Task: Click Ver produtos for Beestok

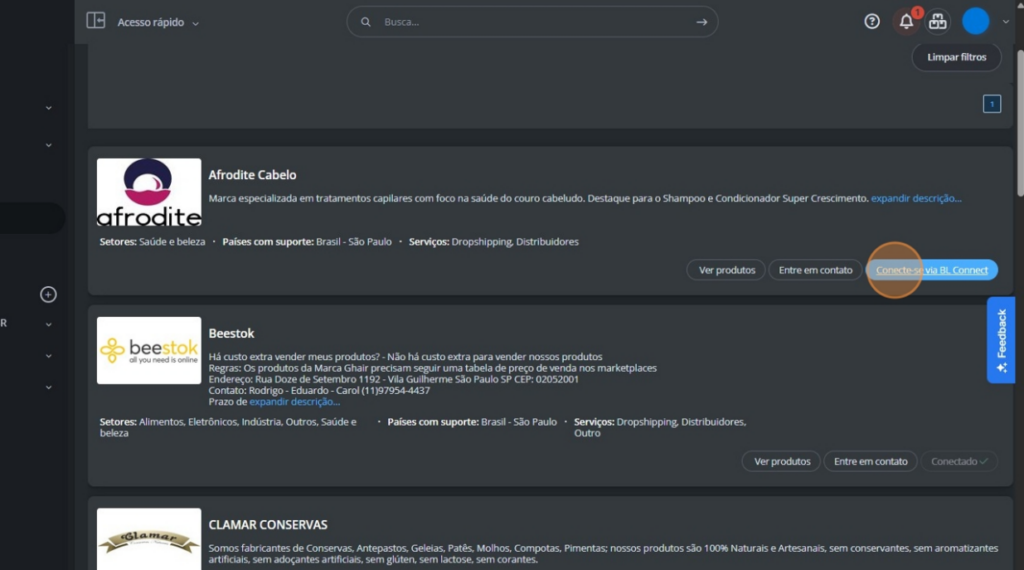Action: pyautogui.click(x=781, y=461)
